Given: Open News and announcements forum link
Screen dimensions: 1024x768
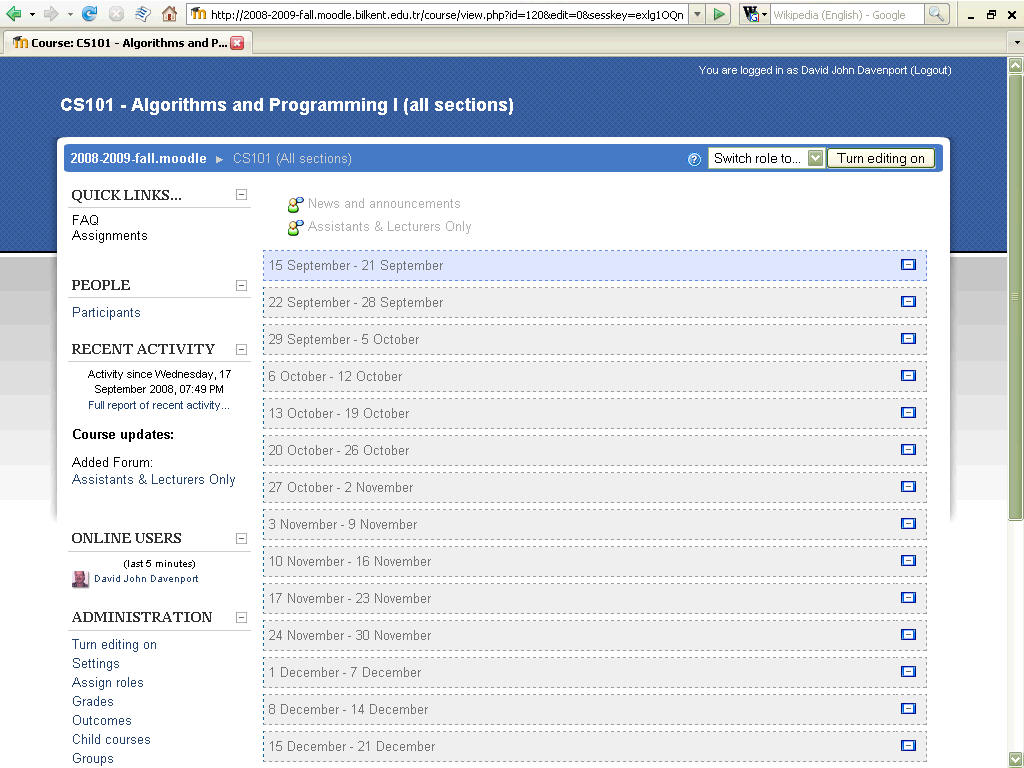Looking at the screenshot, I should pos(384,204).
